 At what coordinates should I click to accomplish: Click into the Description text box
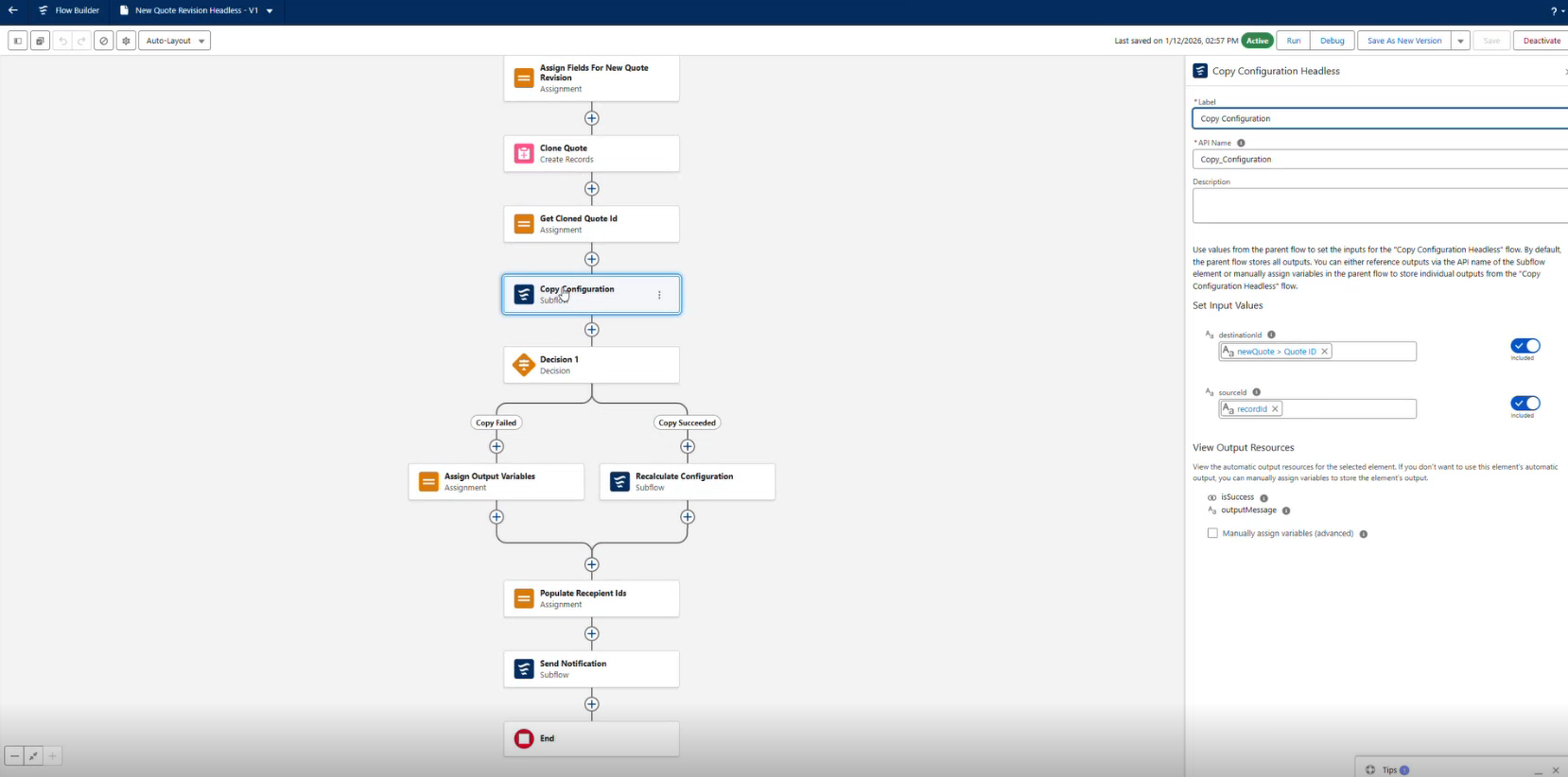[x=1380, y=205]
